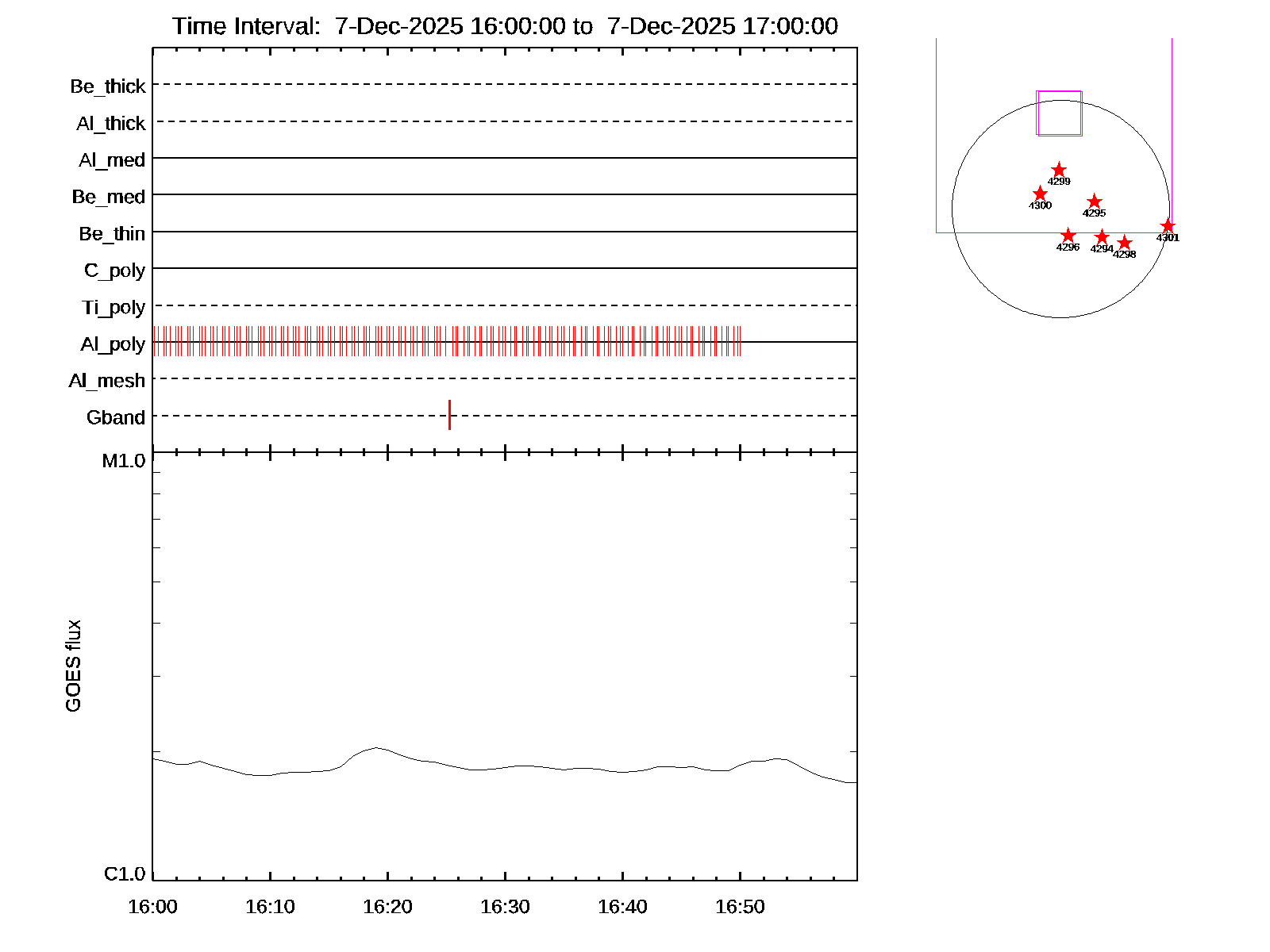Click the star marker labeled 4294
Image resolution: width=1270 pixels, height=952 pixels.
1102,237
